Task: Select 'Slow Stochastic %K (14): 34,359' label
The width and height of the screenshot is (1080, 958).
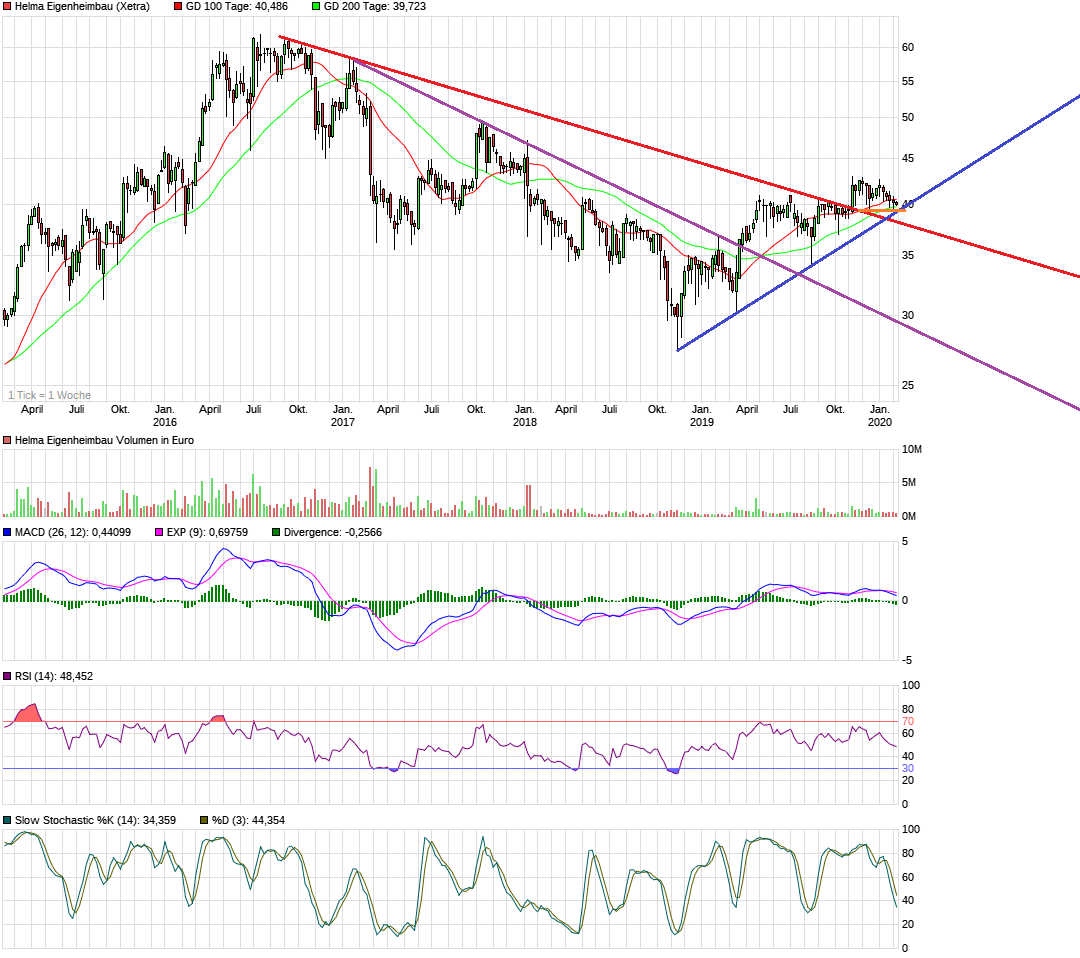Action: tap(95, 820)
